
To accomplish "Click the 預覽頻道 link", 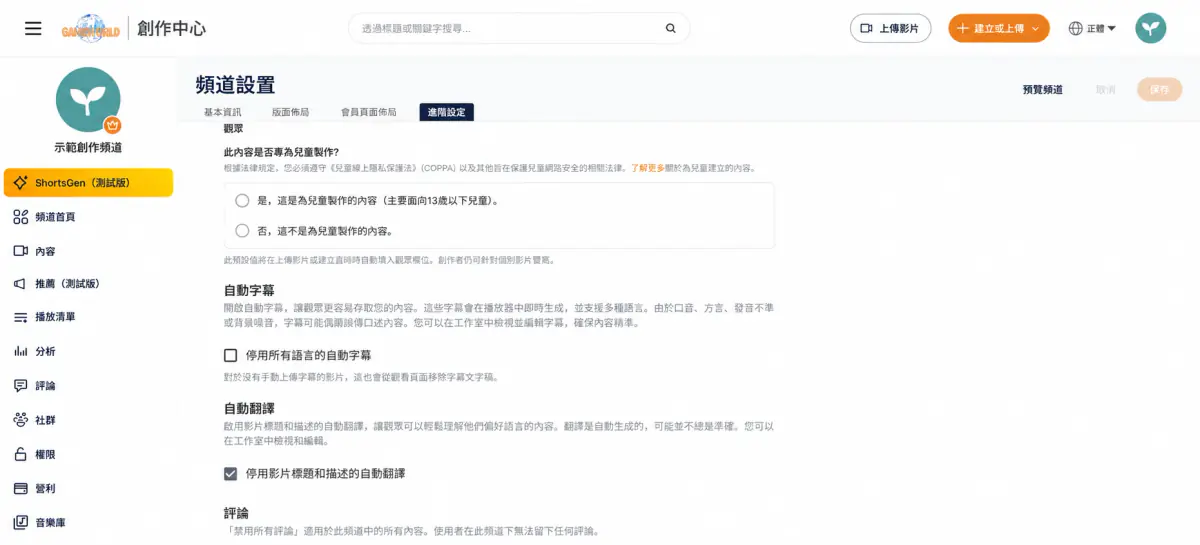I will 1043,90.
